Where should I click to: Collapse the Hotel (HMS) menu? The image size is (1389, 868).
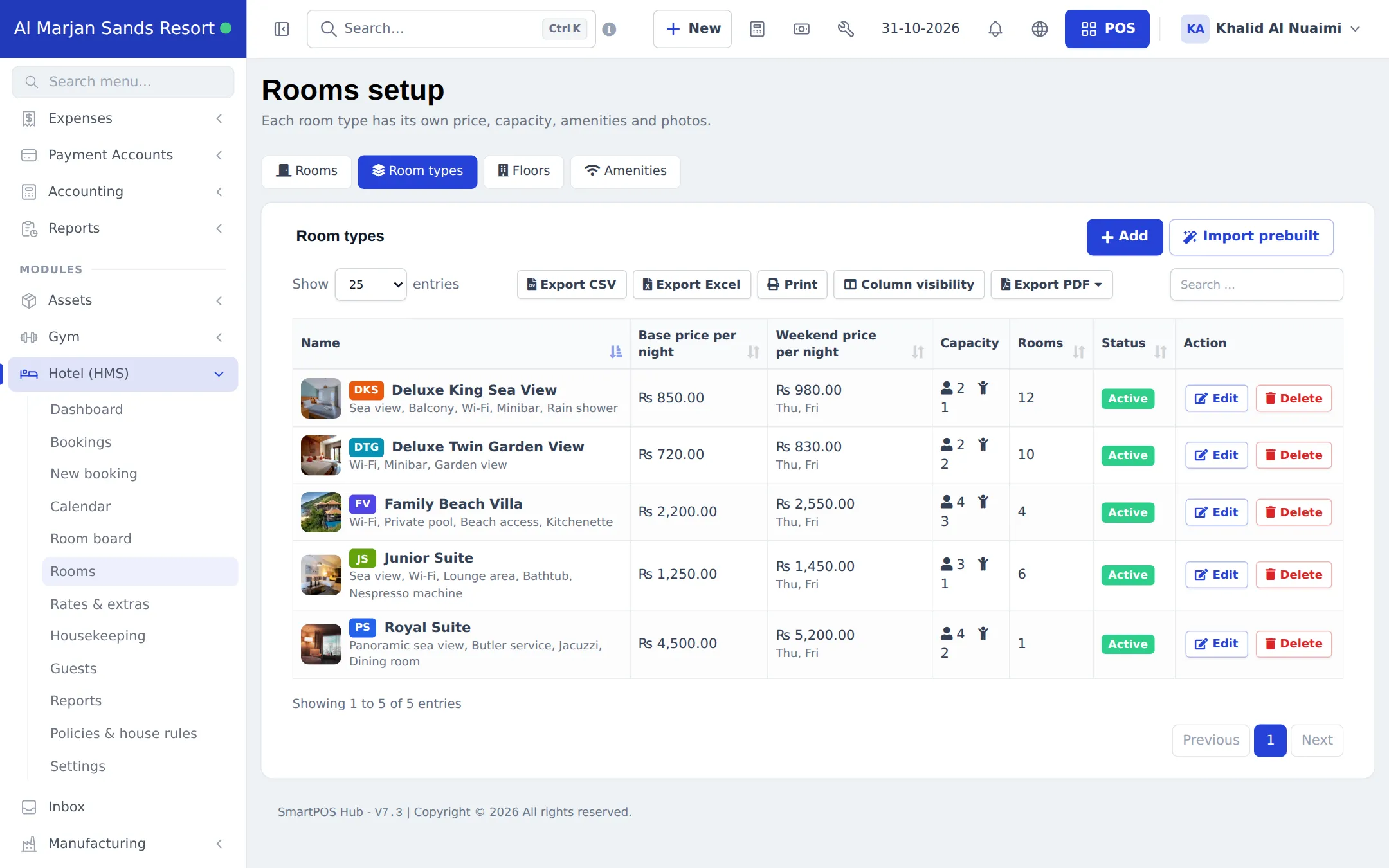click(x=123, y=374)
